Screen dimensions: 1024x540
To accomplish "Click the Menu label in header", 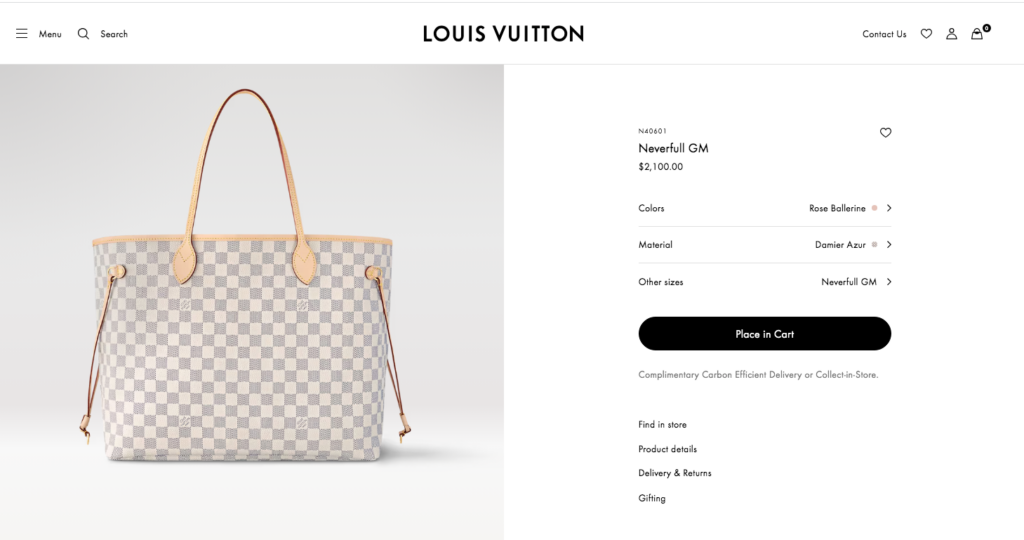I will 50,34.
